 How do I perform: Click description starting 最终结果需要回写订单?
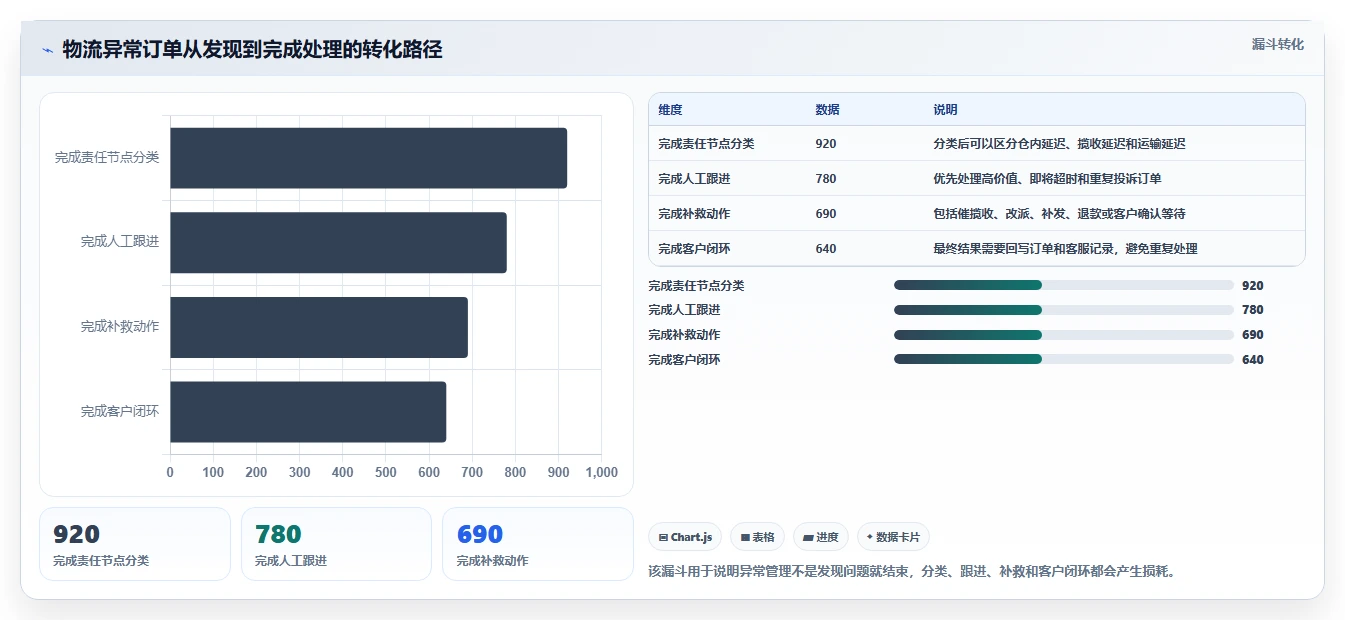(x=1065, y=249)
